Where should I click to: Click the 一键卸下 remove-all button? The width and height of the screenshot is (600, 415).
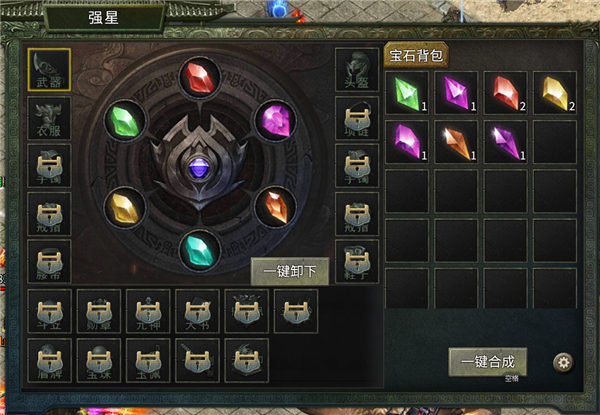pos(290,271)
